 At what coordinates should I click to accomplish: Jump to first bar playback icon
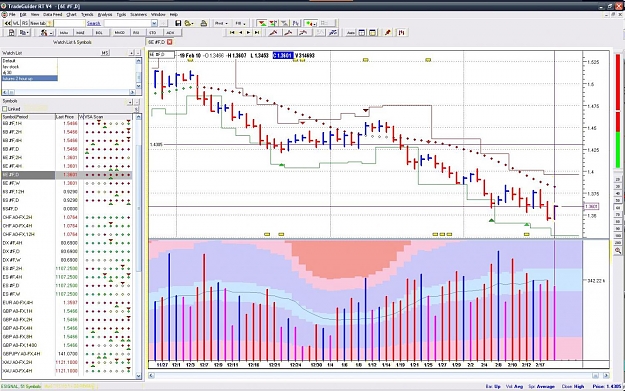232,33
